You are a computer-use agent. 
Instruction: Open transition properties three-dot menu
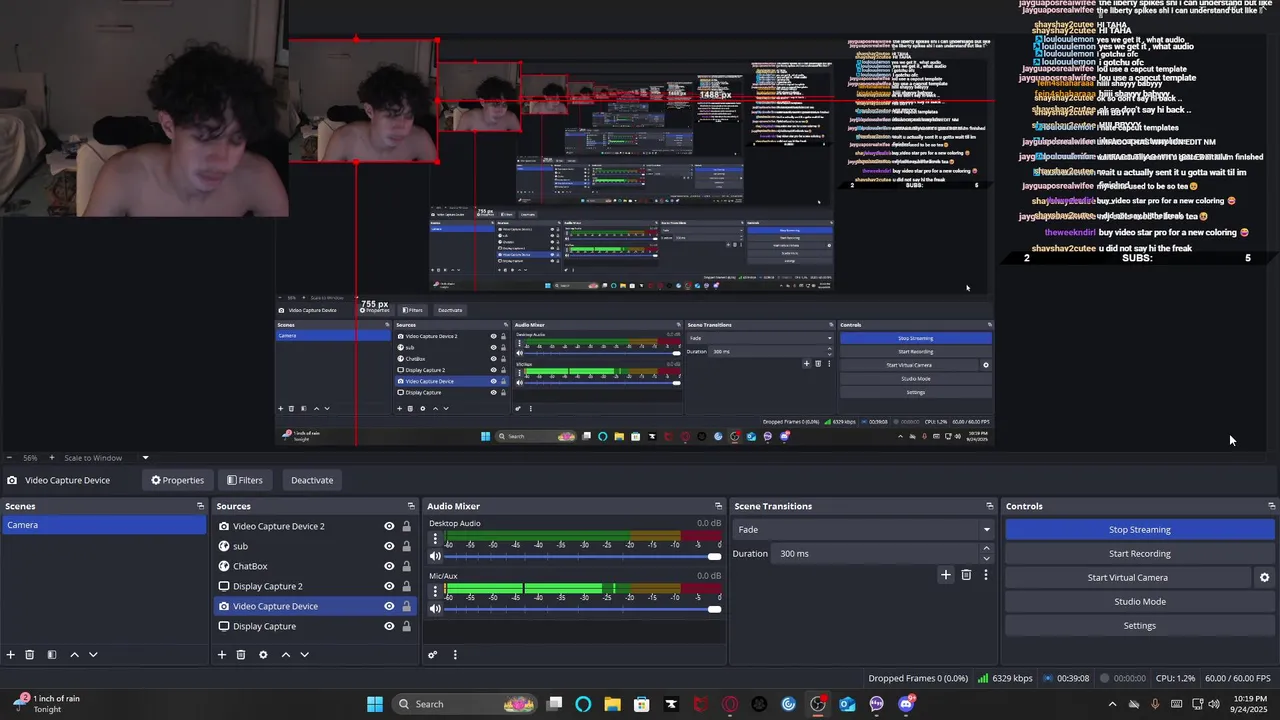click(x=986, y=575)
